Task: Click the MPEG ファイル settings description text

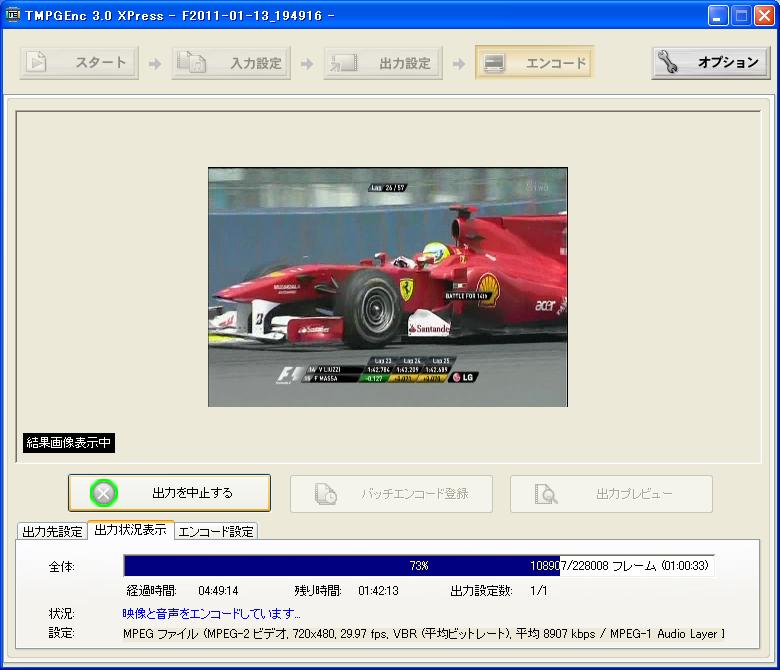Action: (423, 633)
